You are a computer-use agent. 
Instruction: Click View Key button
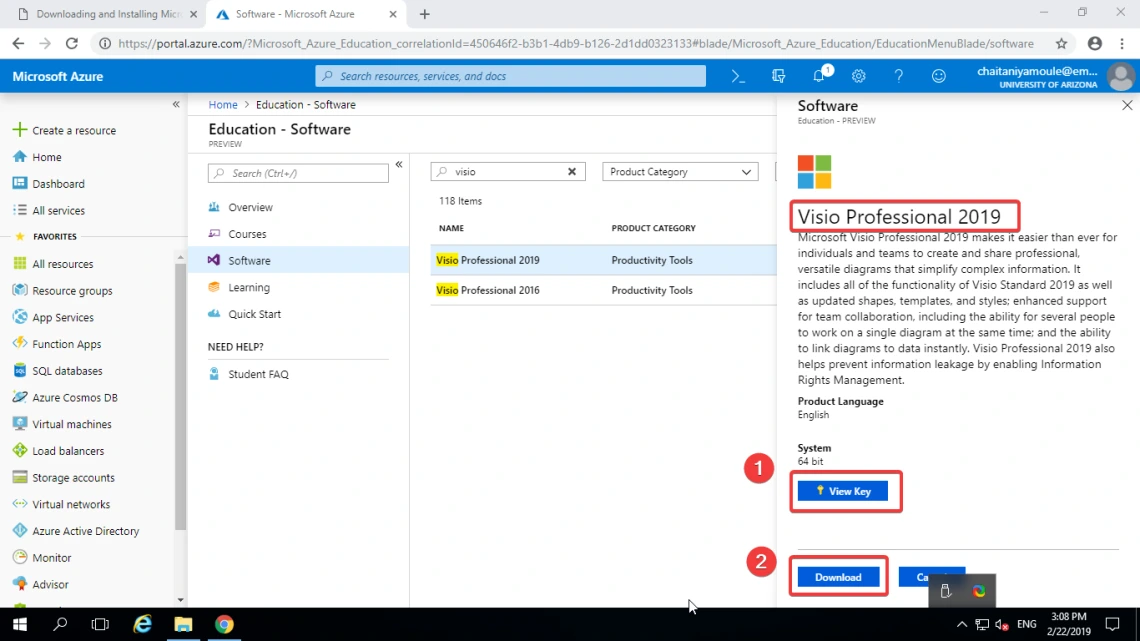(x=843, y=491)
